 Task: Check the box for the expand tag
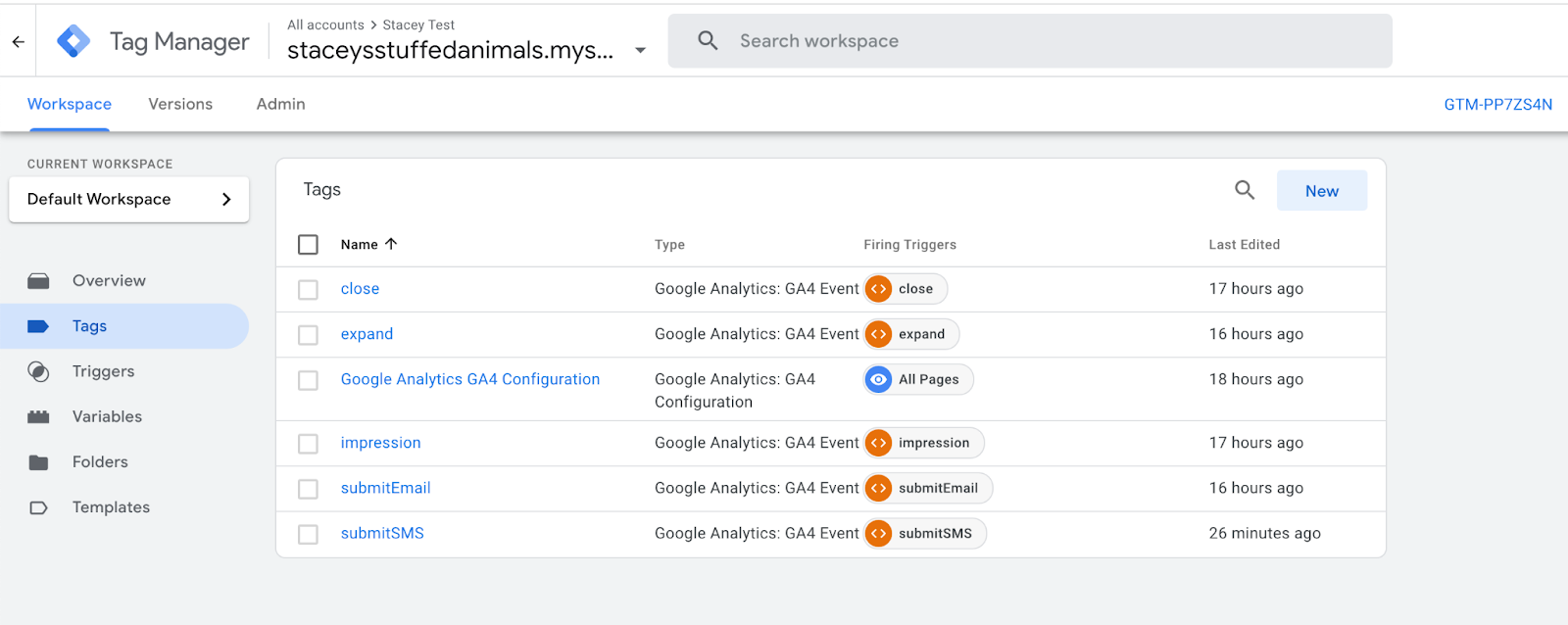(x=308, y=334)
